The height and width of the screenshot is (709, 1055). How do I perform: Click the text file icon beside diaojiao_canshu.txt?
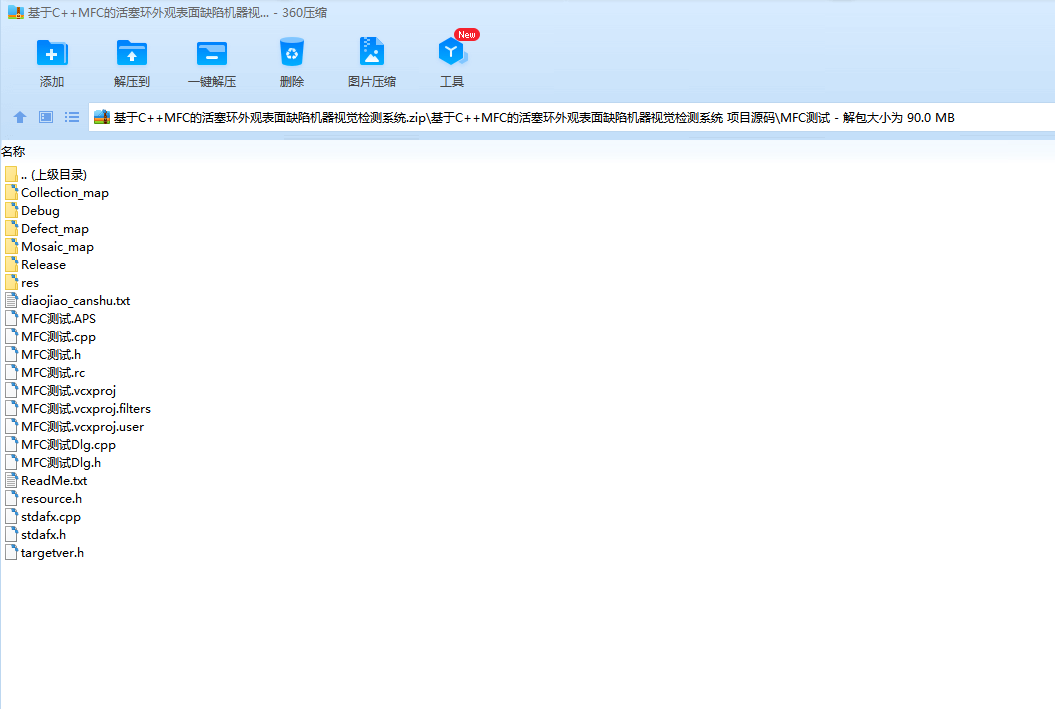click(11, 301)
